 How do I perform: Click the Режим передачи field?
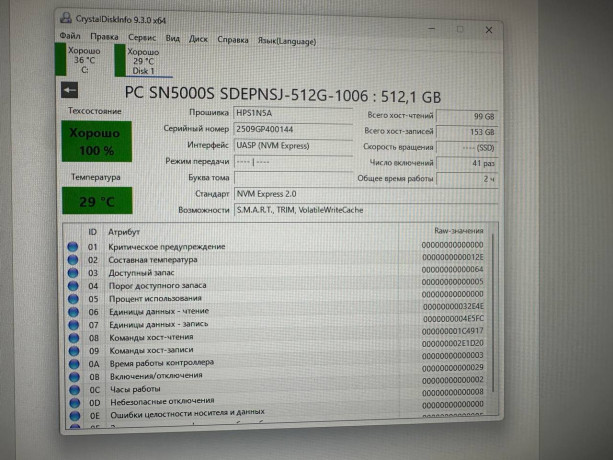pyautogui.click(x=293, y=162)
